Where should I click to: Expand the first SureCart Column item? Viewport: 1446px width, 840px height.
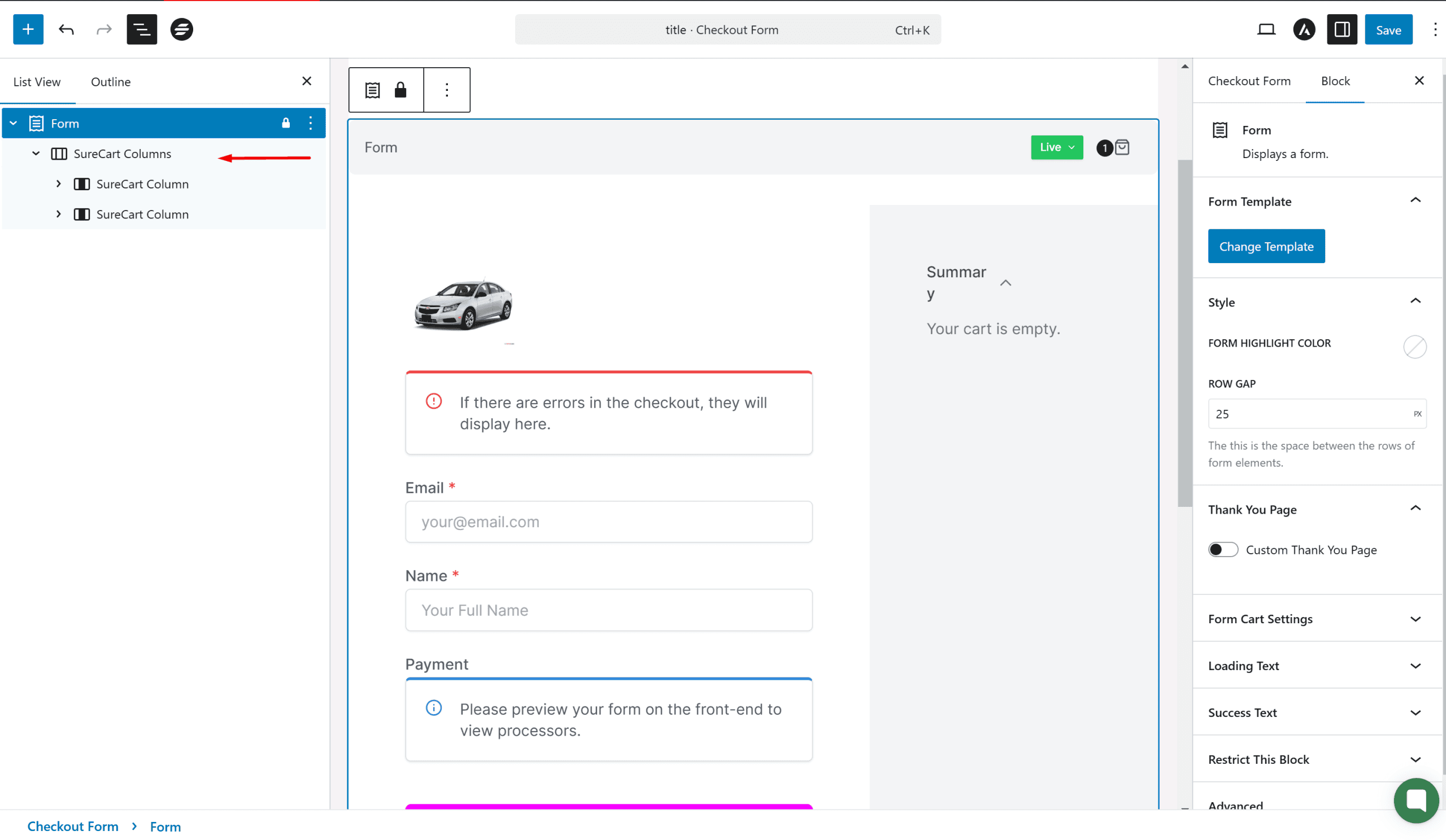click(x=59, y=184)
